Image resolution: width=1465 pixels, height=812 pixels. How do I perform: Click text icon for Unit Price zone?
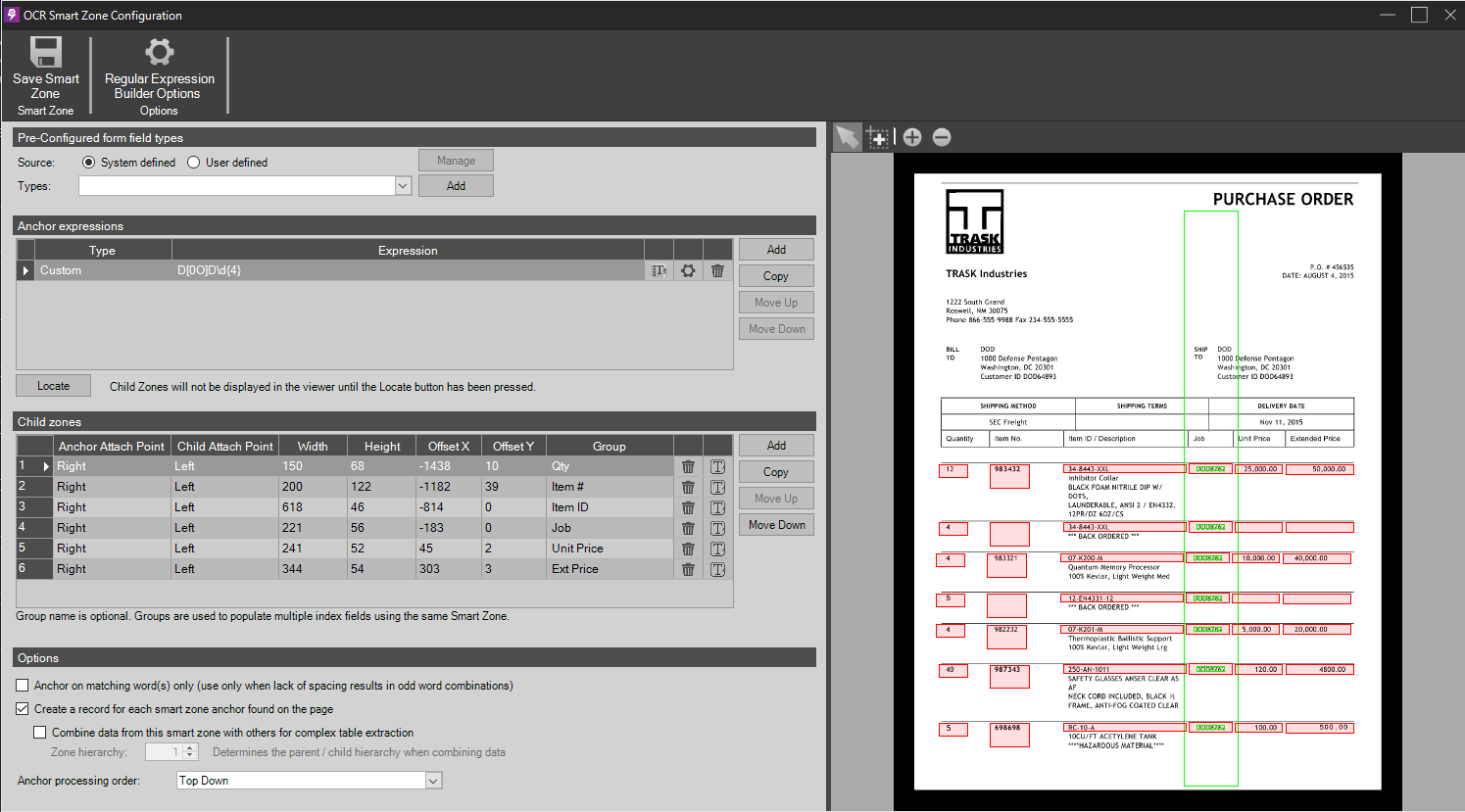pos(717,549)
